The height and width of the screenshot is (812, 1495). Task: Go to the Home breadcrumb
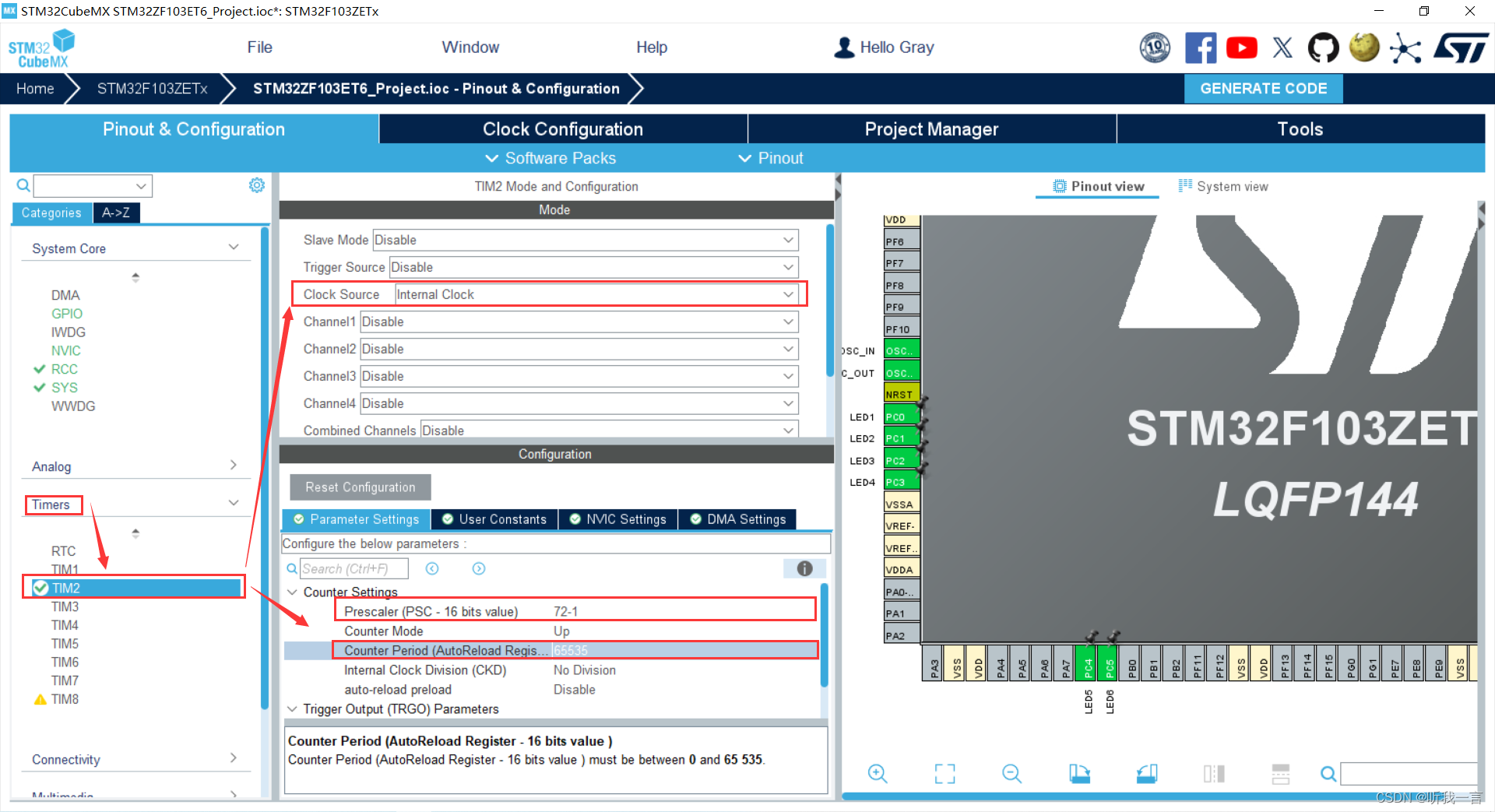point(35,89)
